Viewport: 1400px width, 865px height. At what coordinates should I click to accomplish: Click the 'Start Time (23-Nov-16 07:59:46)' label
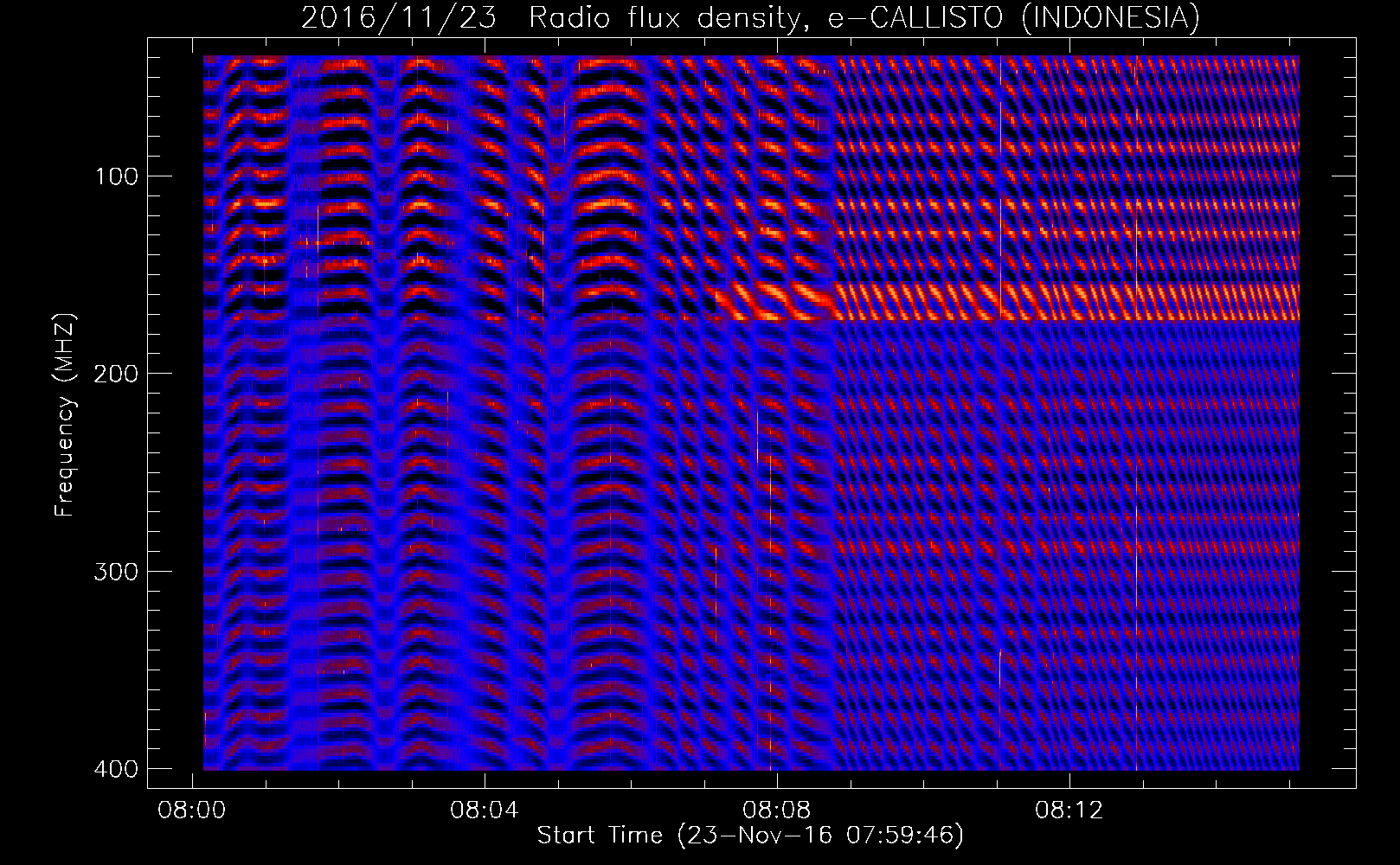tap(750, 836)
